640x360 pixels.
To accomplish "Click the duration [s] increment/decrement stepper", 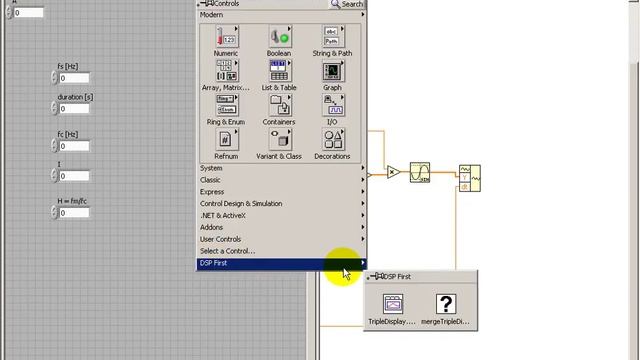I will [x=54, y=109].
